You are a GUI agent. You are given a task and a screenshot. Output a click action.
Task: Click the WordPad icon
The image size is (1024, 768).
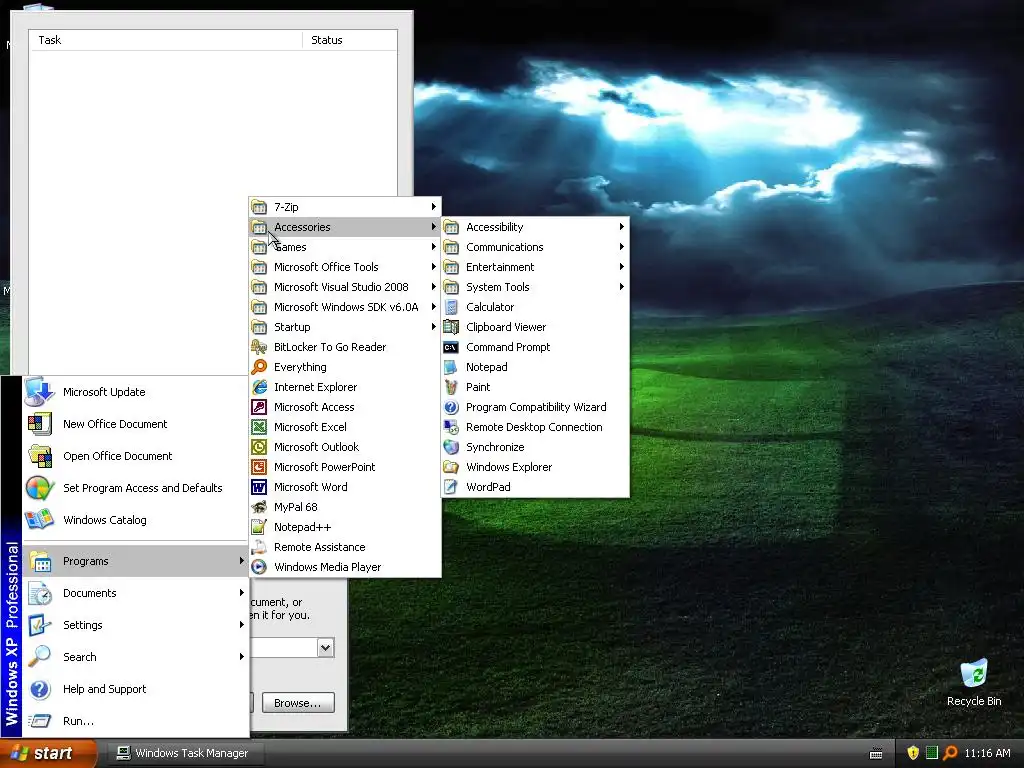pos(451,487)
